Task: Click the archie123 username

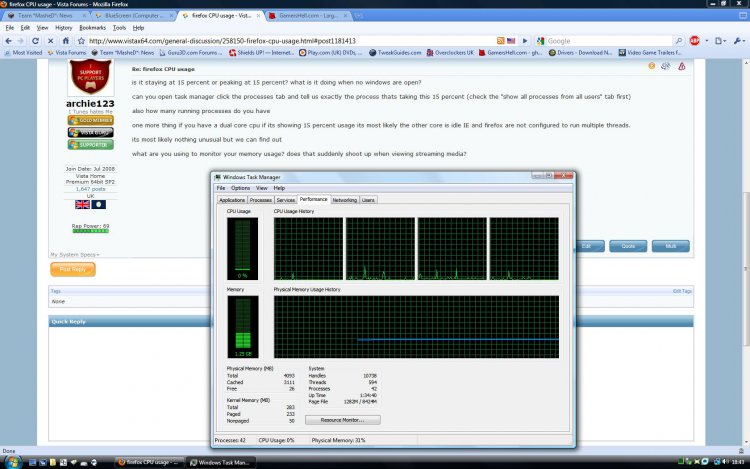Action: [90, 103]
